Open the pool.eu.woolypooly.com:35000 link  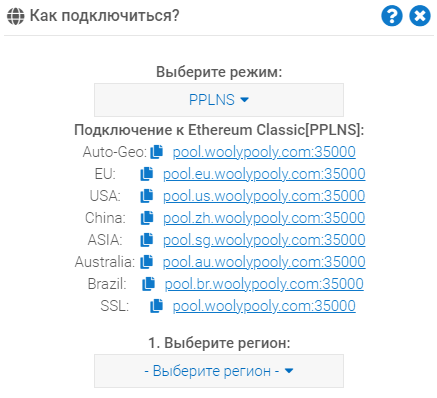pyautogui.click(x=264, y=174)
